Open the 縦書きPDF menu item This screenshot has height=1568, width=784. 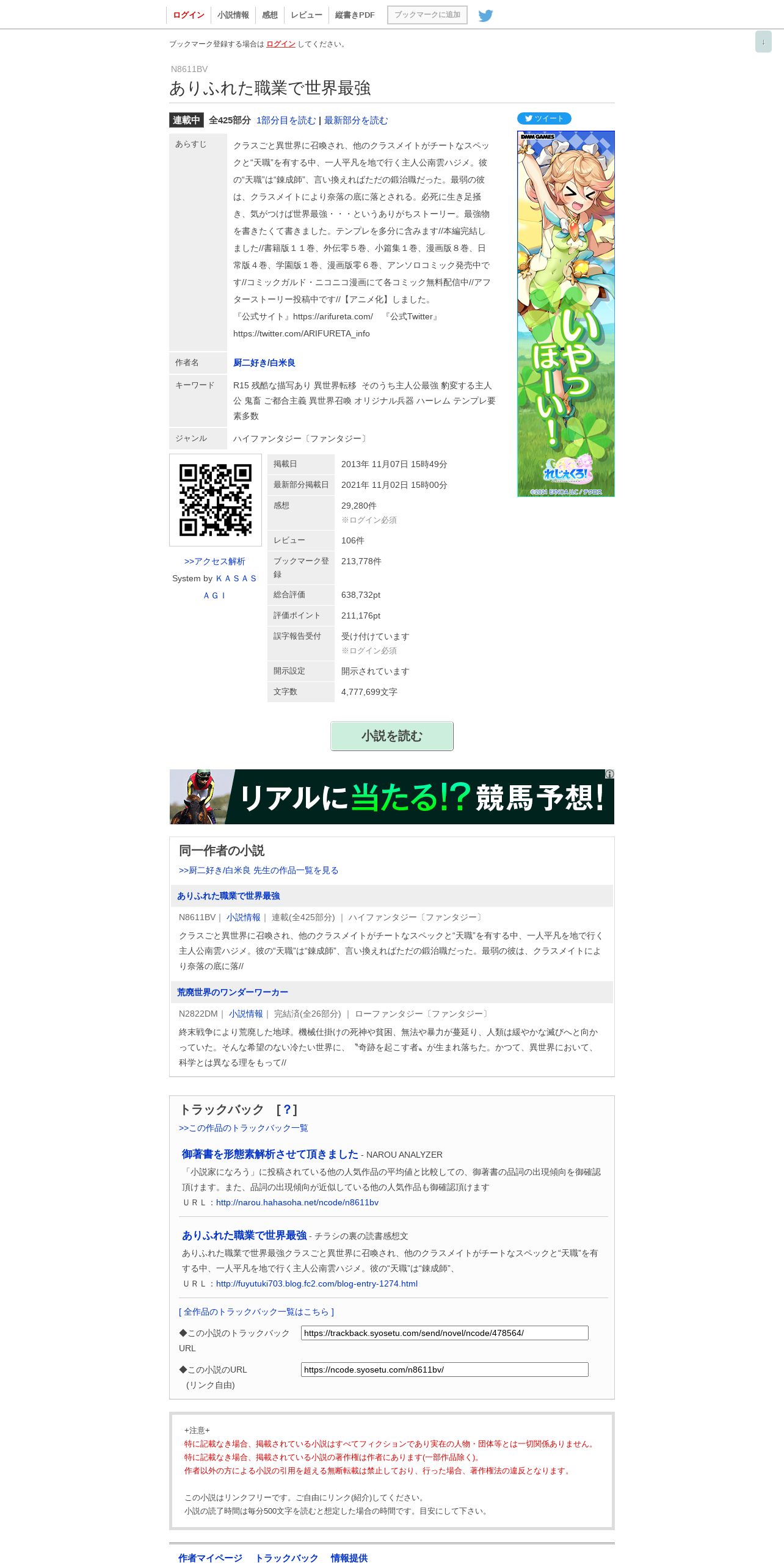(355, 15)
